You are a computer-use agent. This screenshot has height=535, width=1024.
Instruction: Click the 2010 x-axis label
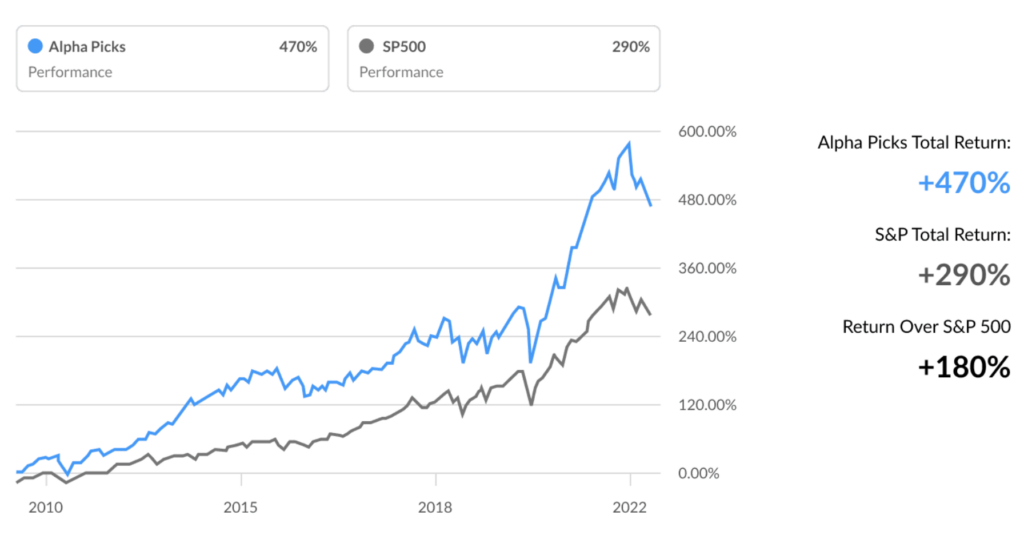click(46, 508)
